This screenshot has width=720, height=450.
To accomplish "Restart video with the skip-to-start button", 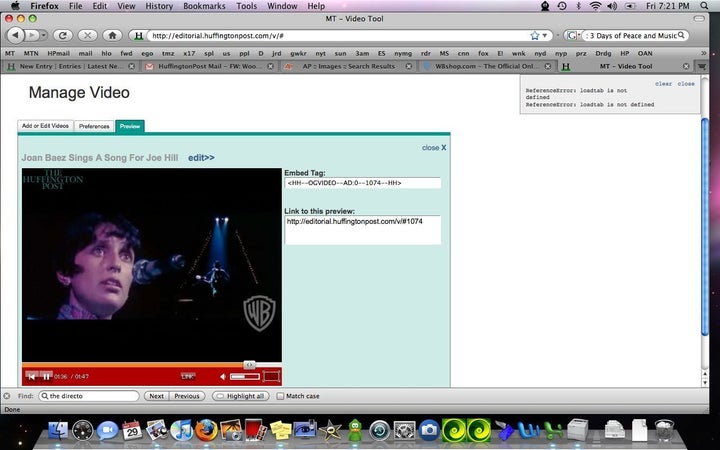I will [x=32, y=377].
